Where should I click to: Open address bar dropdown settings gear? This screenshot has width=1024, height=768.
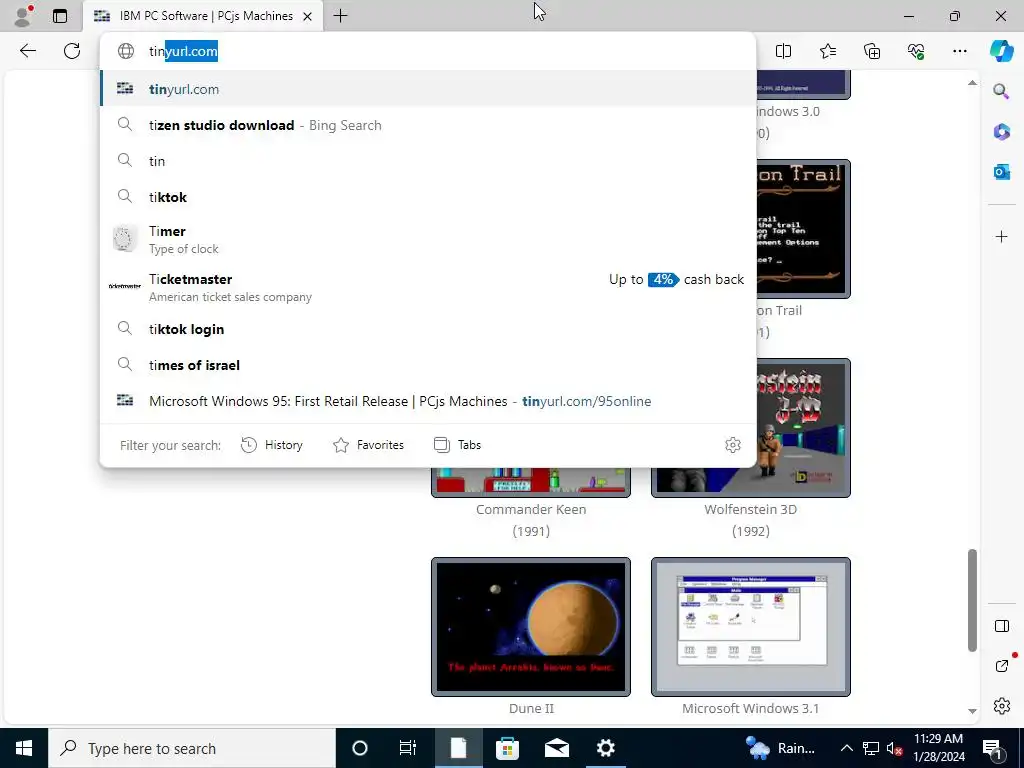pos(733,445)
